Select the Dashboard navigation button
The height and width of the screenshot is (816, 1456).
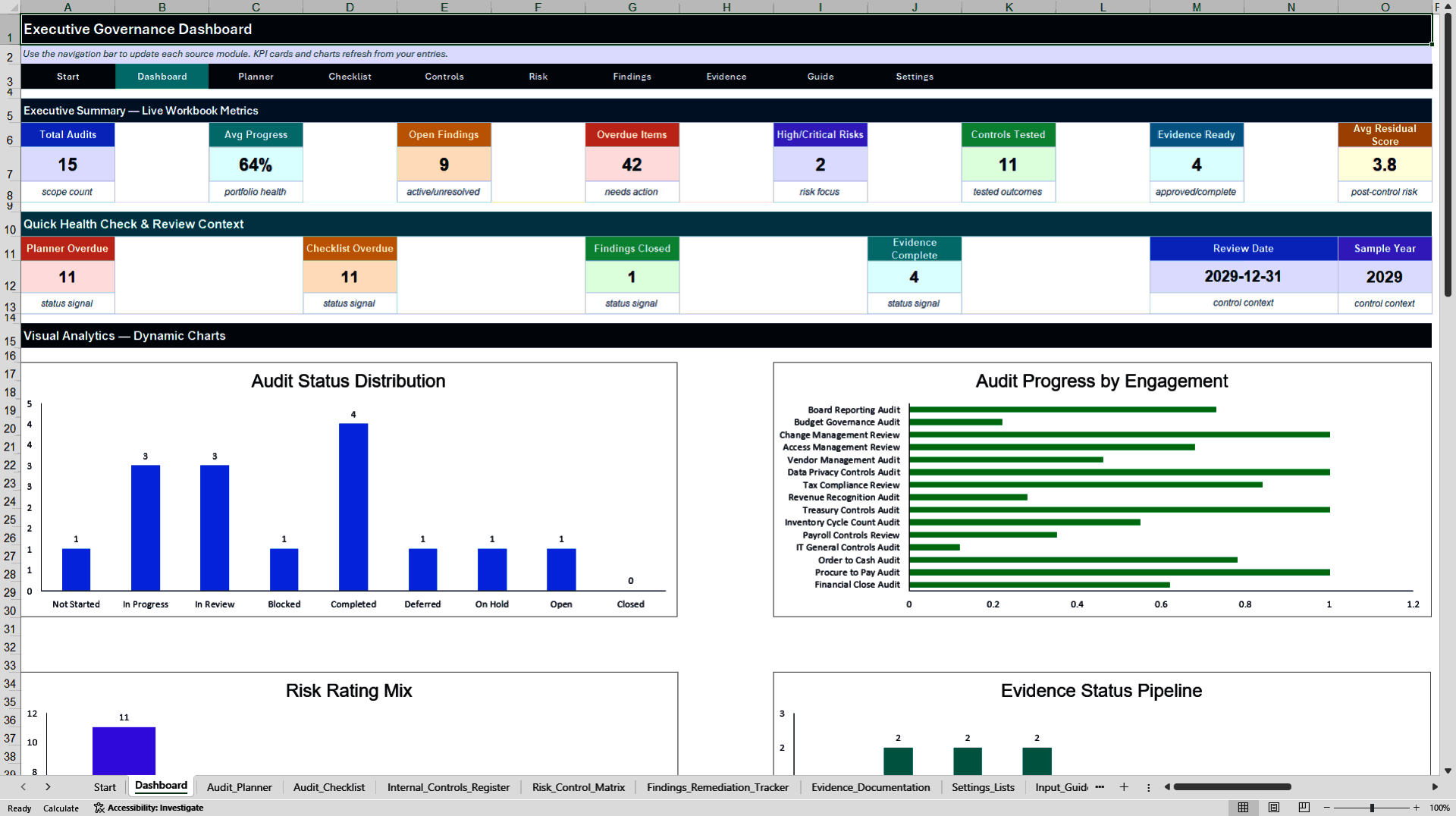coord(162,77)
